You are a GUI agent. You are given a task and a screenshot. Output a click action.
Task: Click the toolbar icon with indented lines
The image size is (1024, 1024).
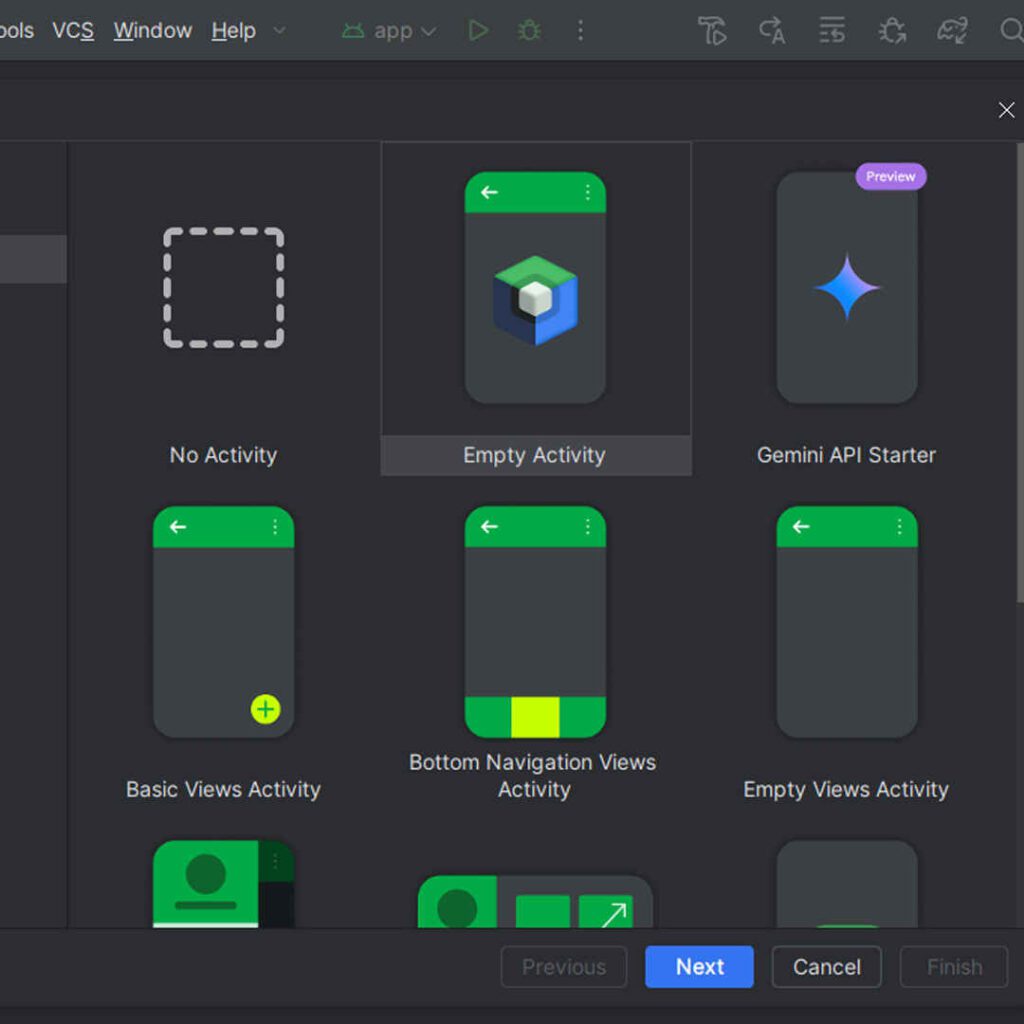point(831,31)
